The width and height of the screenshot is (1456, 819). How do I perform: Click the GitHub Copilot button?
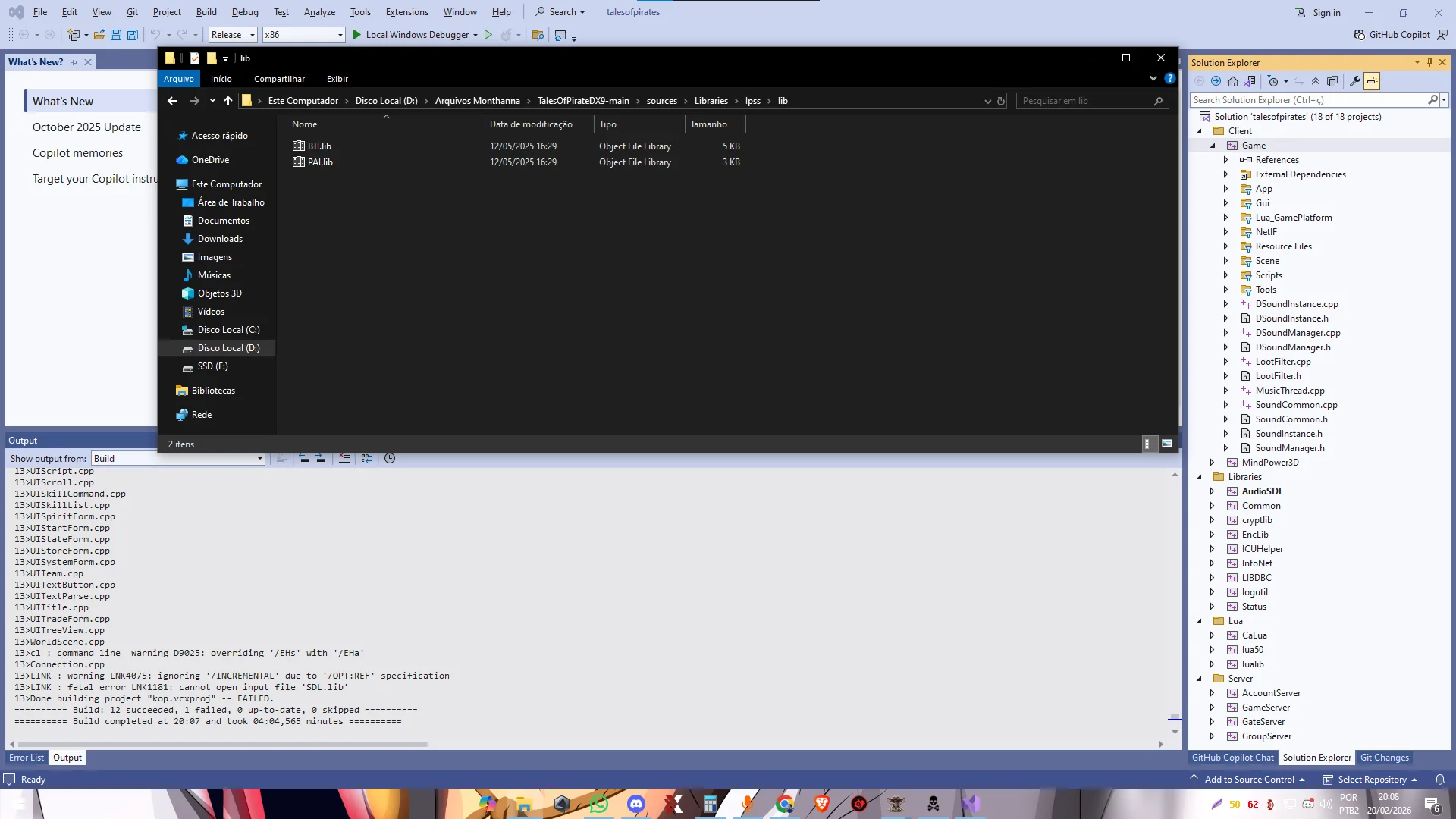point(1392,35)
